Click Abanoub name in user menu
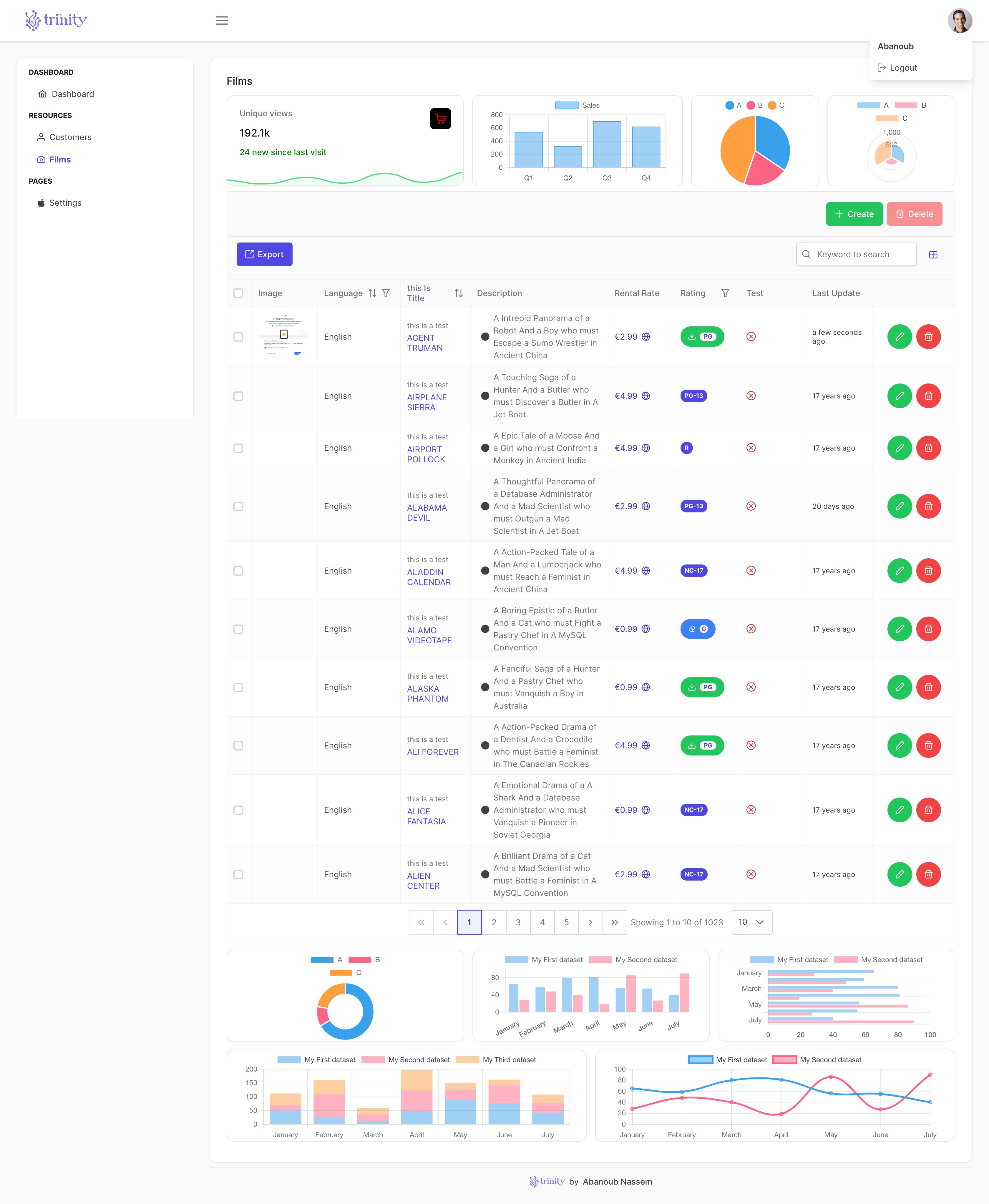This screenshot has width=989, height=1204. click(x=896, y=46)
